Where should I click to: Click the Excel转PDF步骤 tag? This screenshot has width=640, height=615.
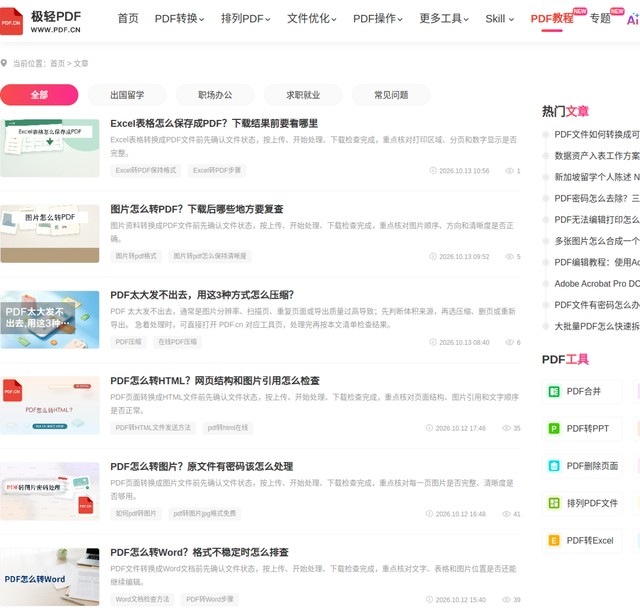[217, 170]
